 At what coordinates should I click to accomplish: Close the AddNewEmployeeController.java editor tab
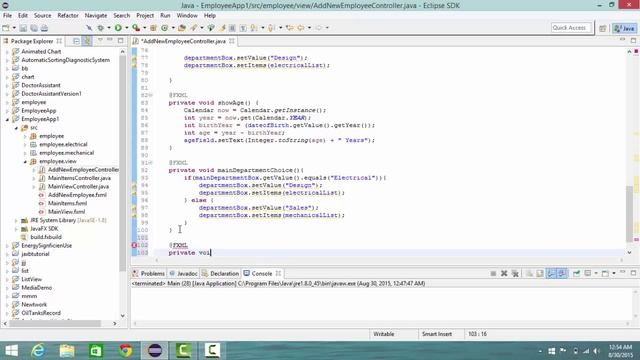click(x=231, y=41)
